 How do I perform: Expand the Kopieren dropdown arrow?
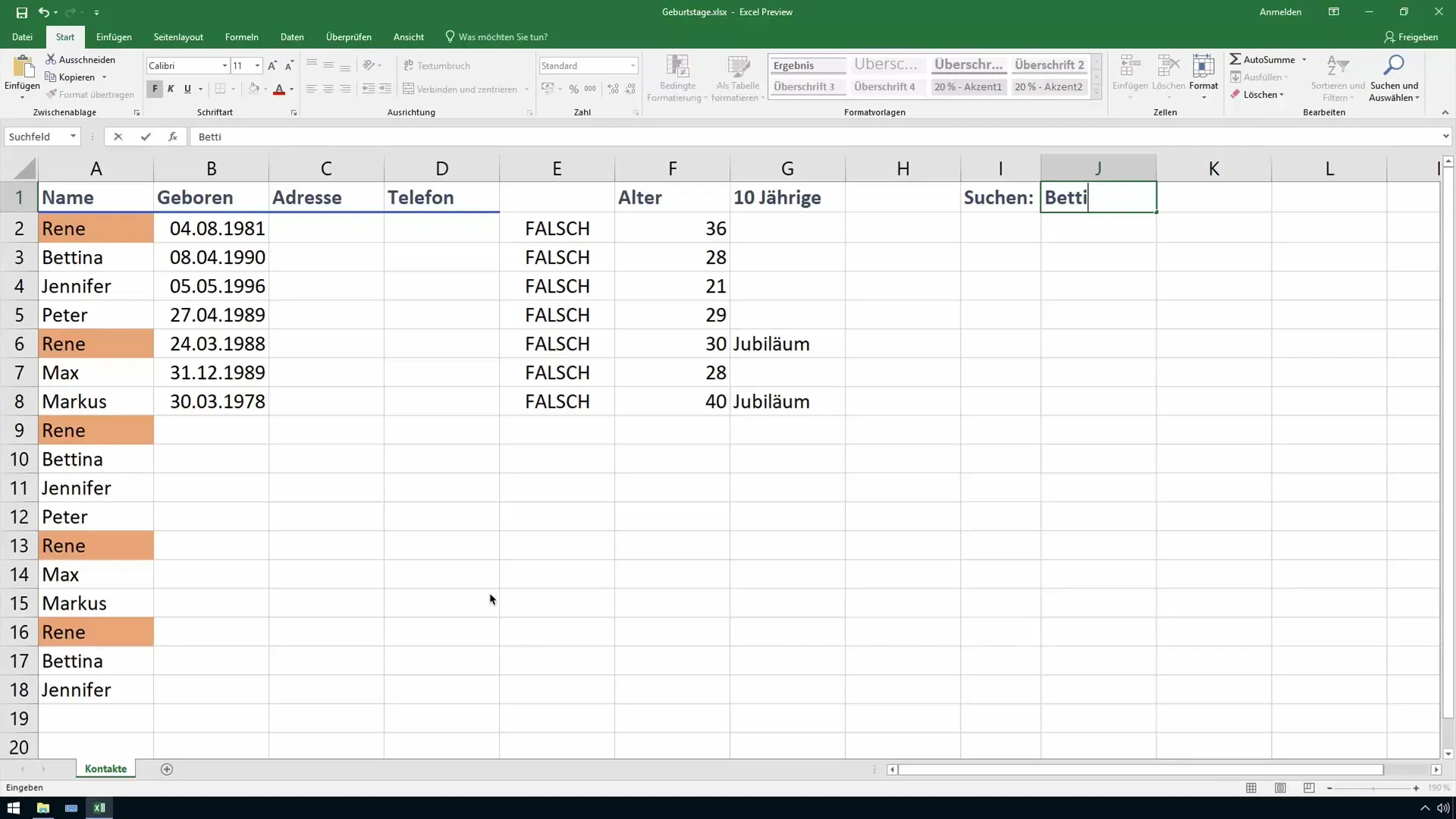pyautogui.click(x=104, y=77)
